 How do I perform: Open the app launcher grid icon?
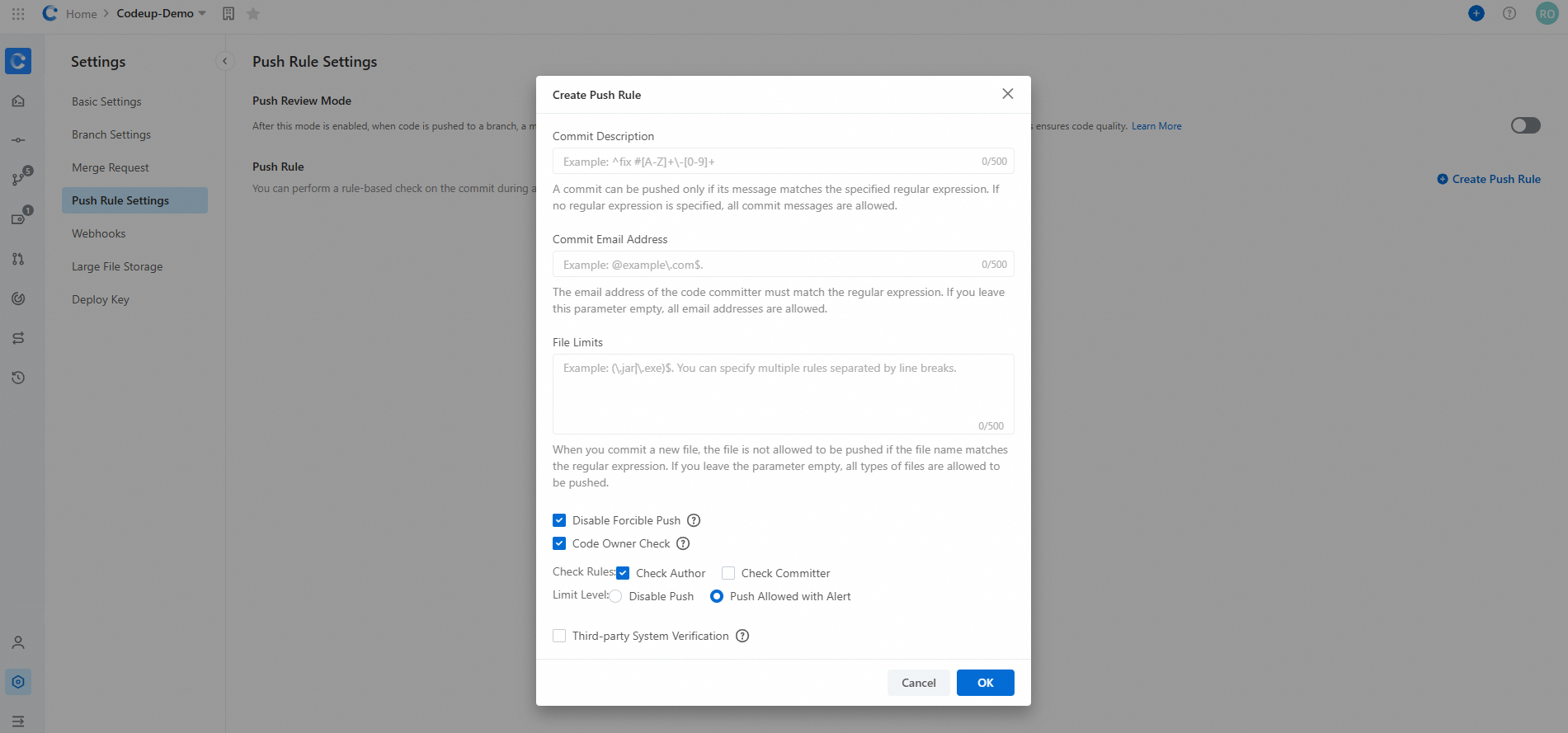pos(18,14)
